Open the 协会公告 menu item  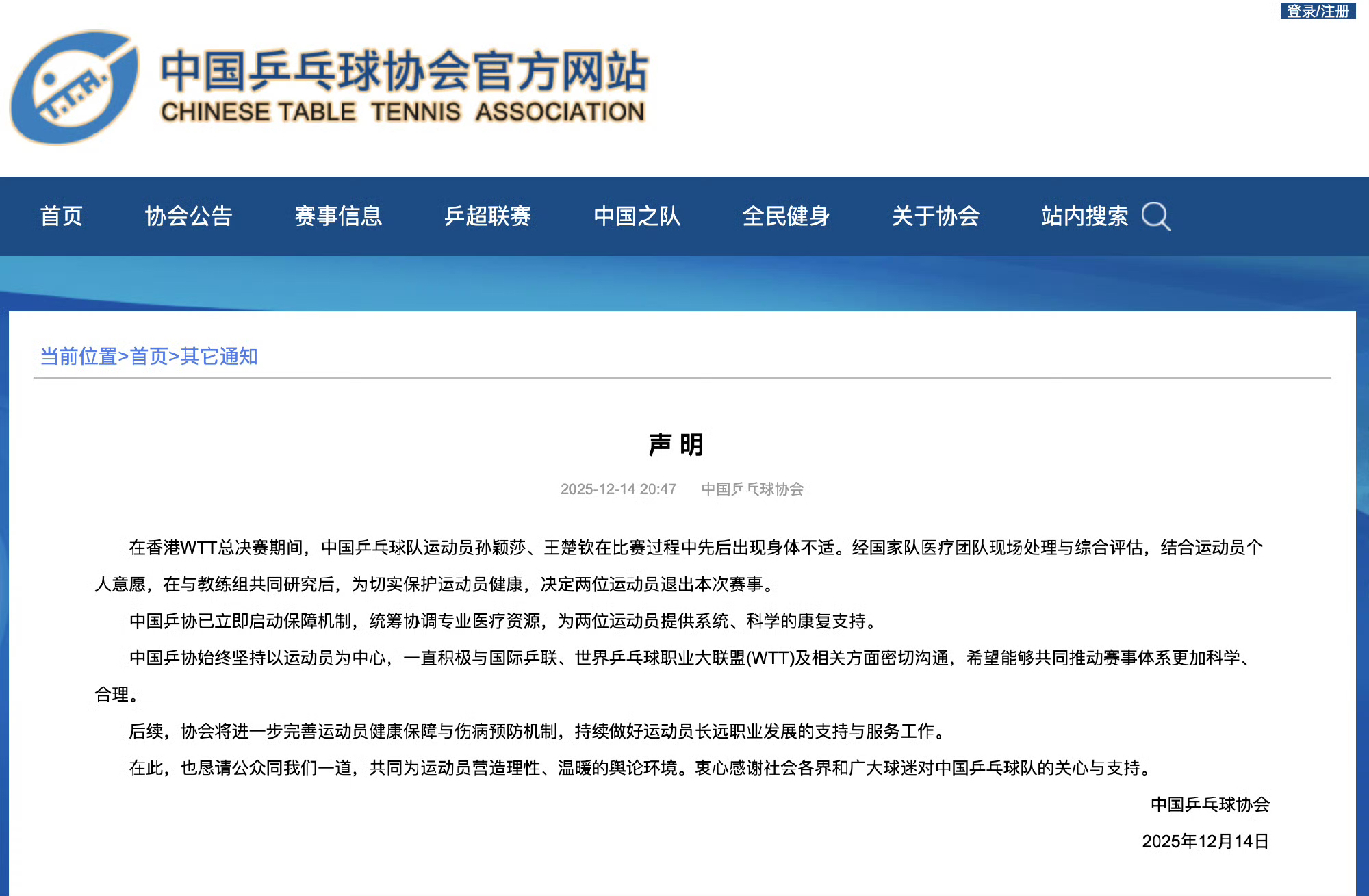click(x=188, y=216)
